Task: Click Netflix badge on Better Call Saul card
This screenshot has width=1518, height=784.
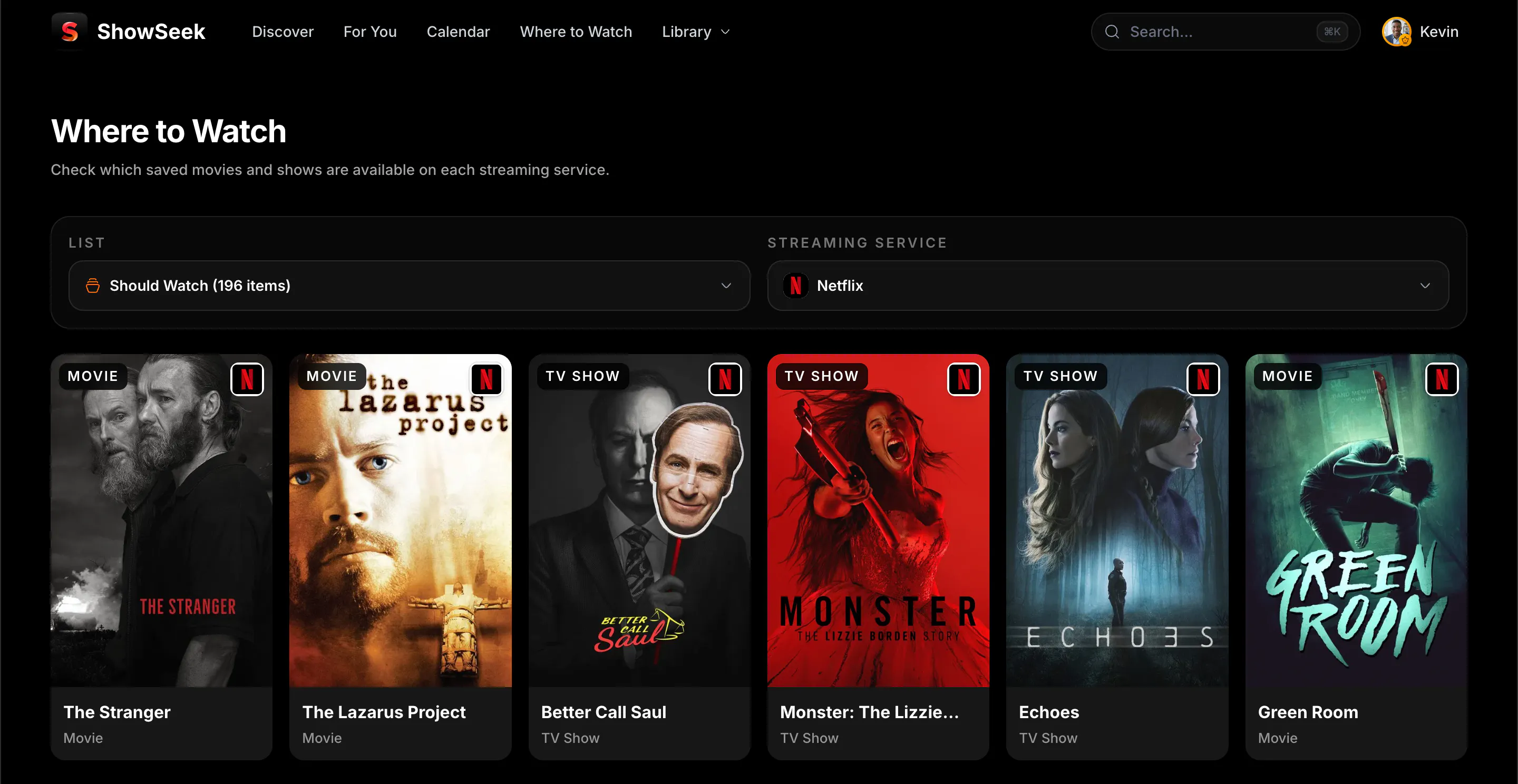Action: 725,379
